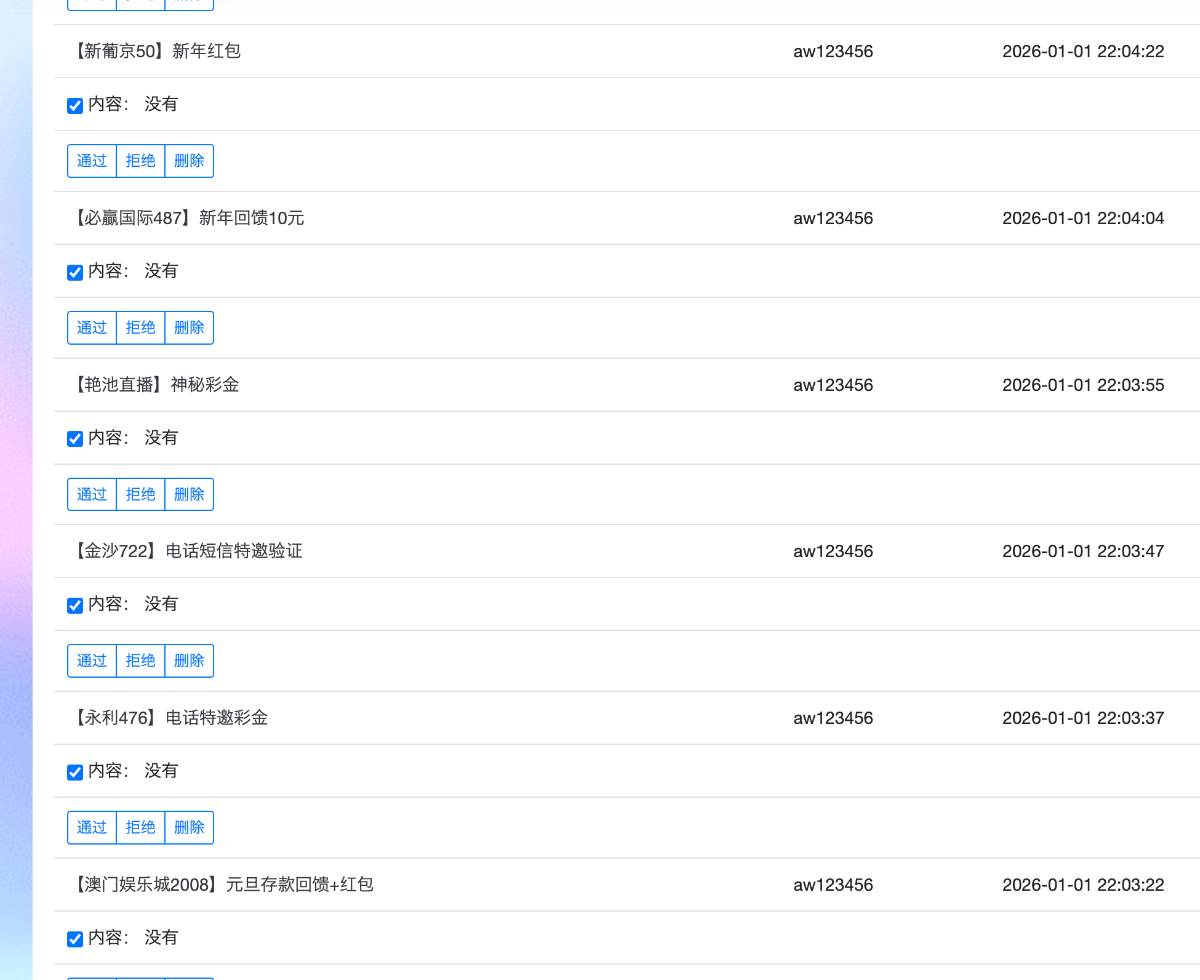Click 通过 for the 新葡京50 新年红包 entry
The height and width of the screenshot is (980, 1200).
coord(92,161)
